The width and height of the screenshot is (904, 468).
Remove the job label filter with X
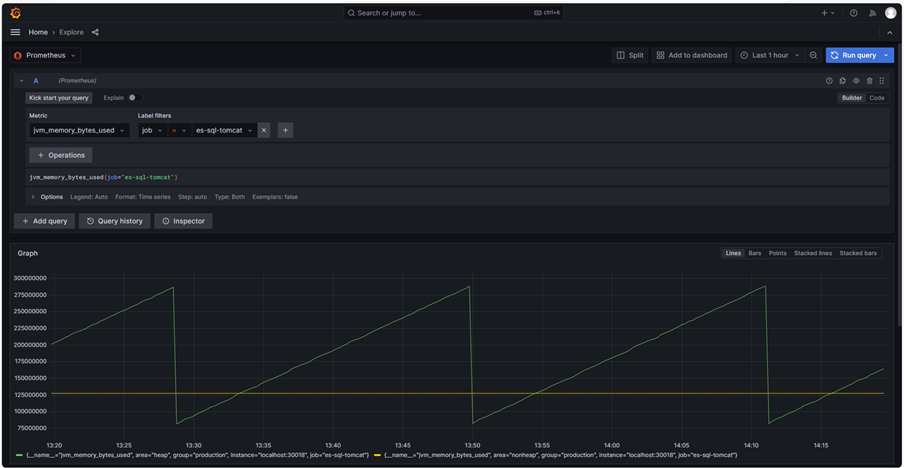[x=263, y=130]
